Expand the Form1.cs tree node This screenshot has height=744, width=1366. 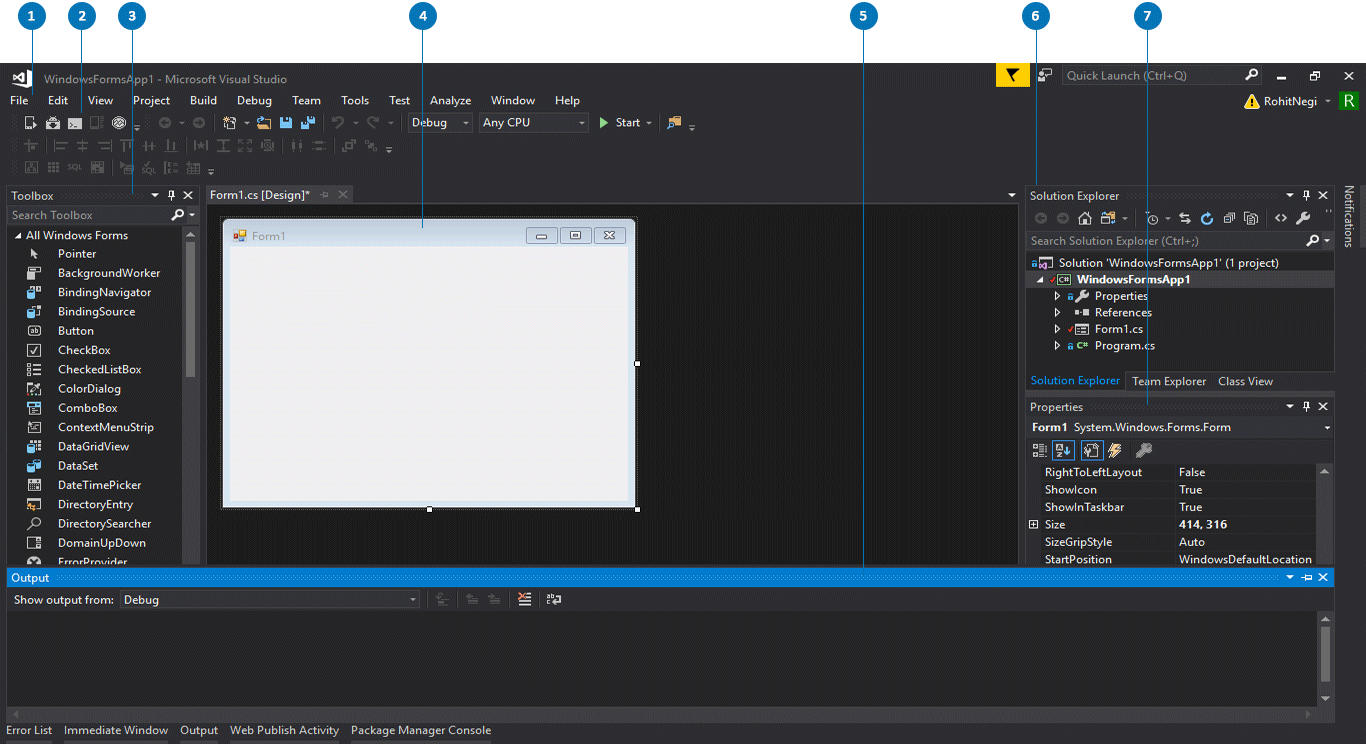(x=1058, y=329)
